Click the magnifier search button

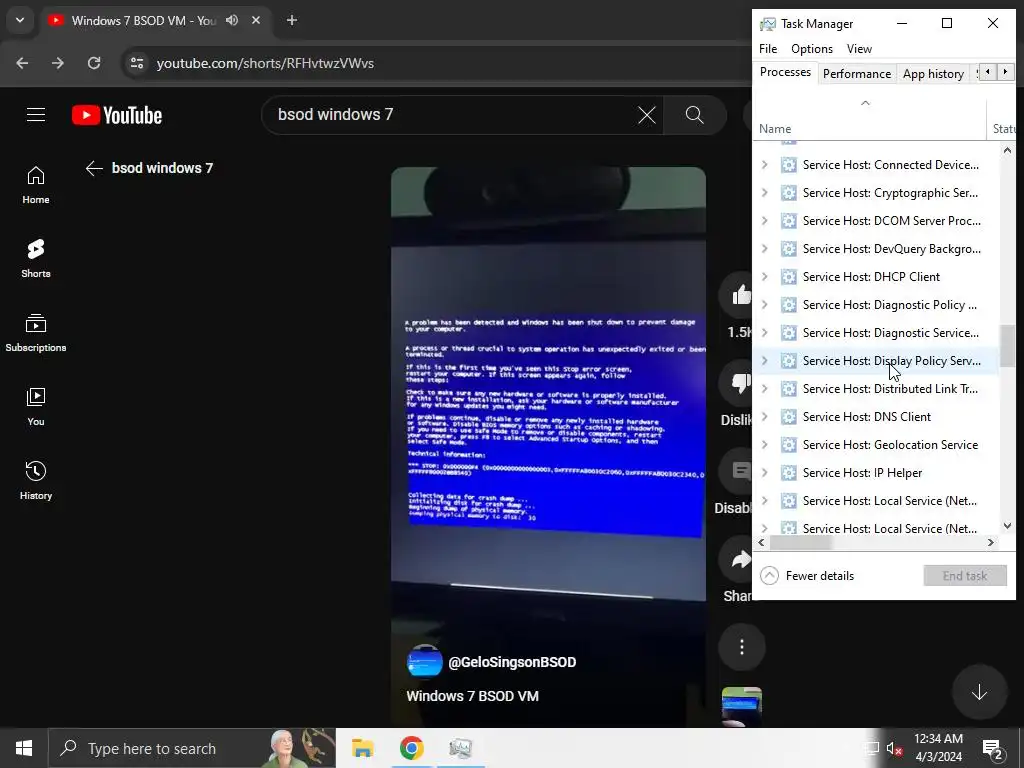pos(695,115)
